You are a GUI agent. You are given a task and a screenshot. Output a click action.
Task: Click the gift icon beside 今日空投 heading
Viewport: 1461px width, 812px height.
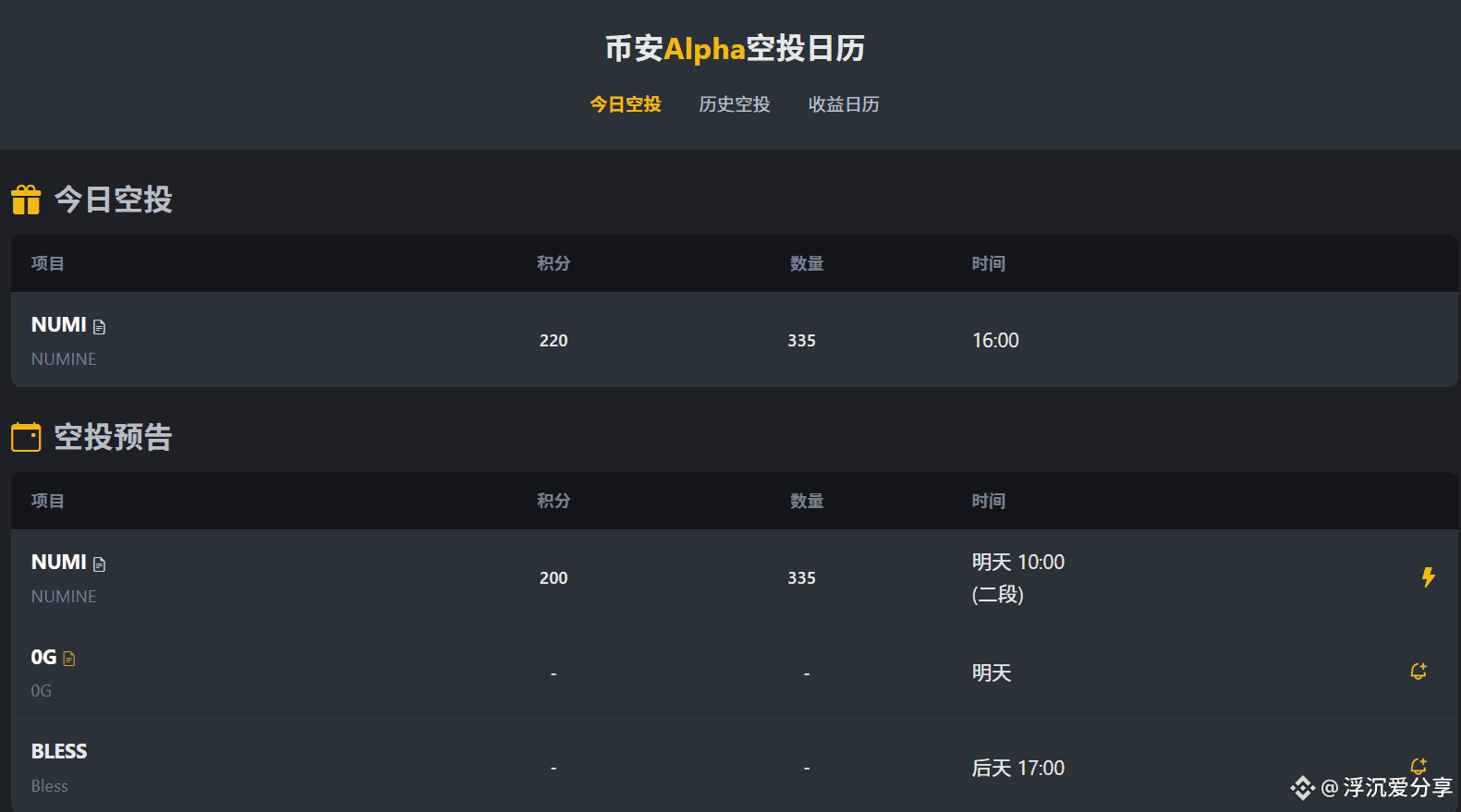point(26,200)
